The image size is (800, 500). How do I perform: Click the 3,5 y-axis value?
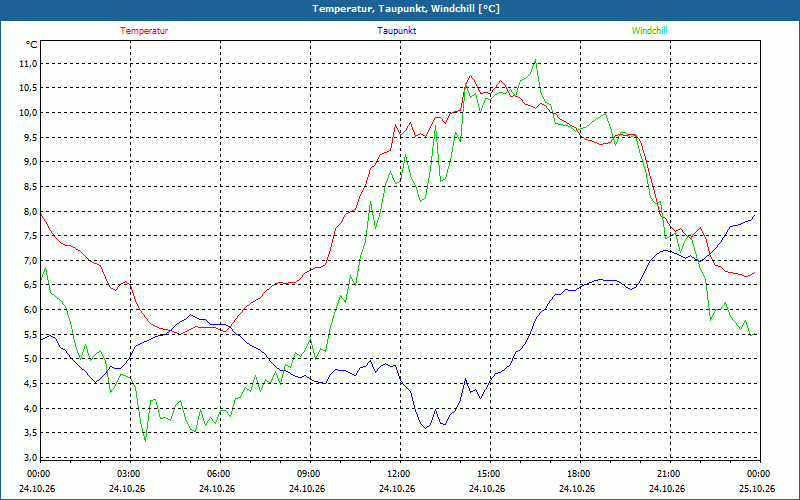click(30, 433)
